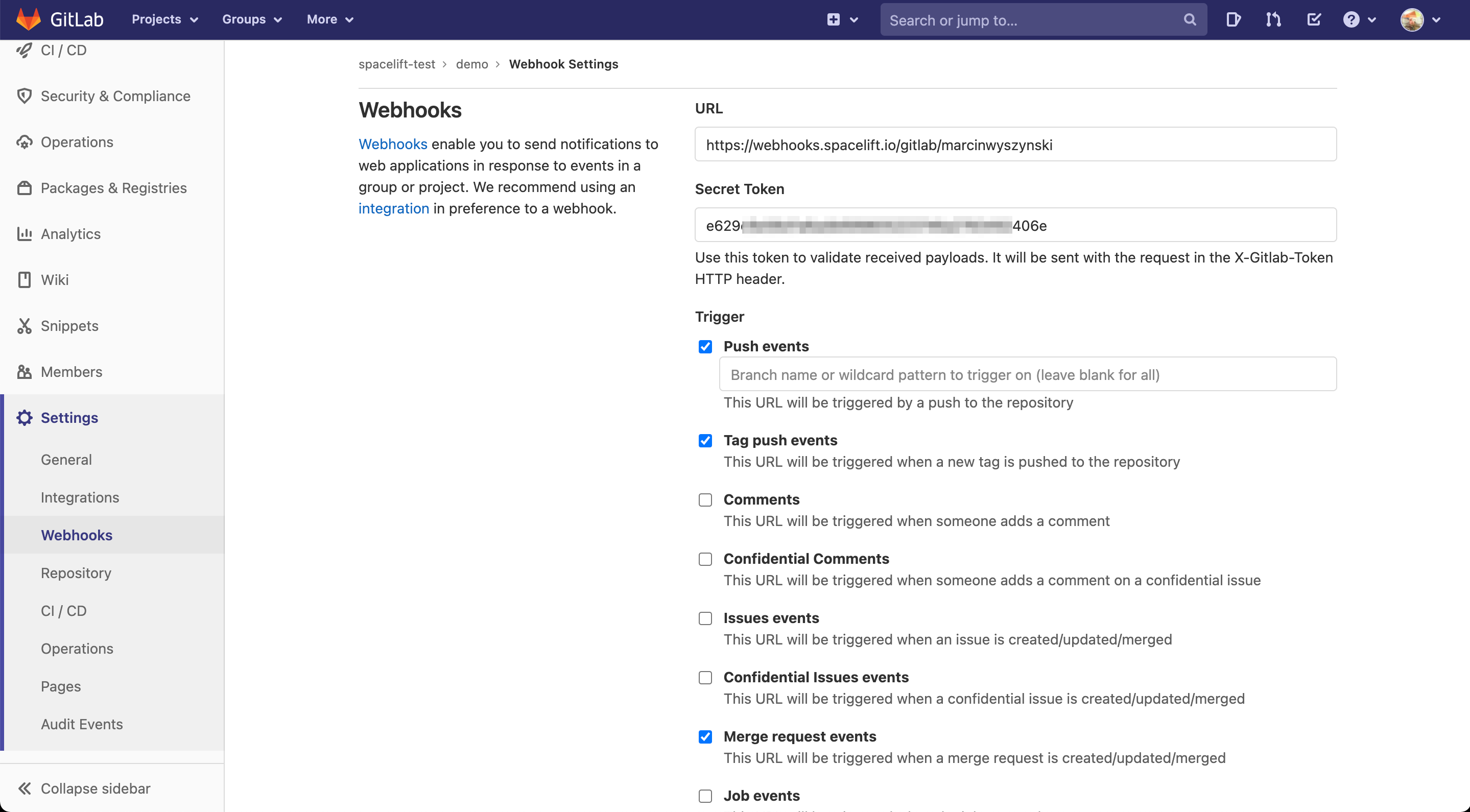Open the Audit Events settings page
This screenshot has width=1470, height=812.
click(x=82, y=724)
